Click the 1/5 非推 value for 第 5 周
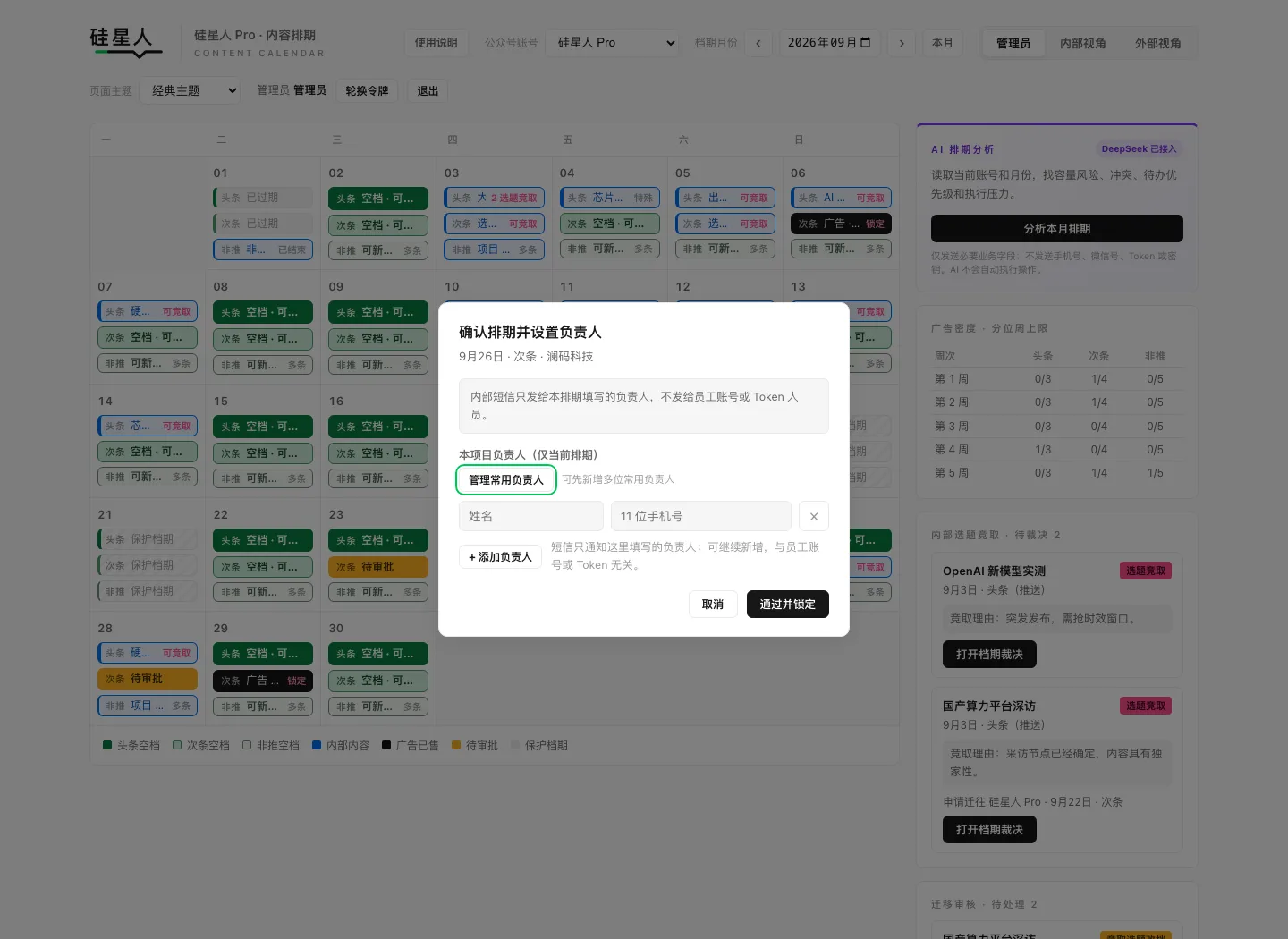Image resolution: width=1288 pixels, height=939 pixels. tap(1156, 473)
